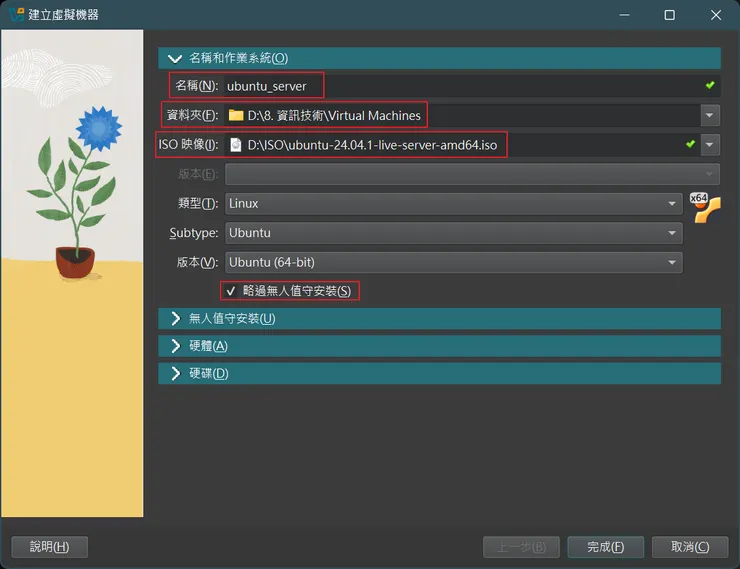Viewport: 740px width, 569px height.
Task: Expand the 硬體 section
Action: click(439, 346)
